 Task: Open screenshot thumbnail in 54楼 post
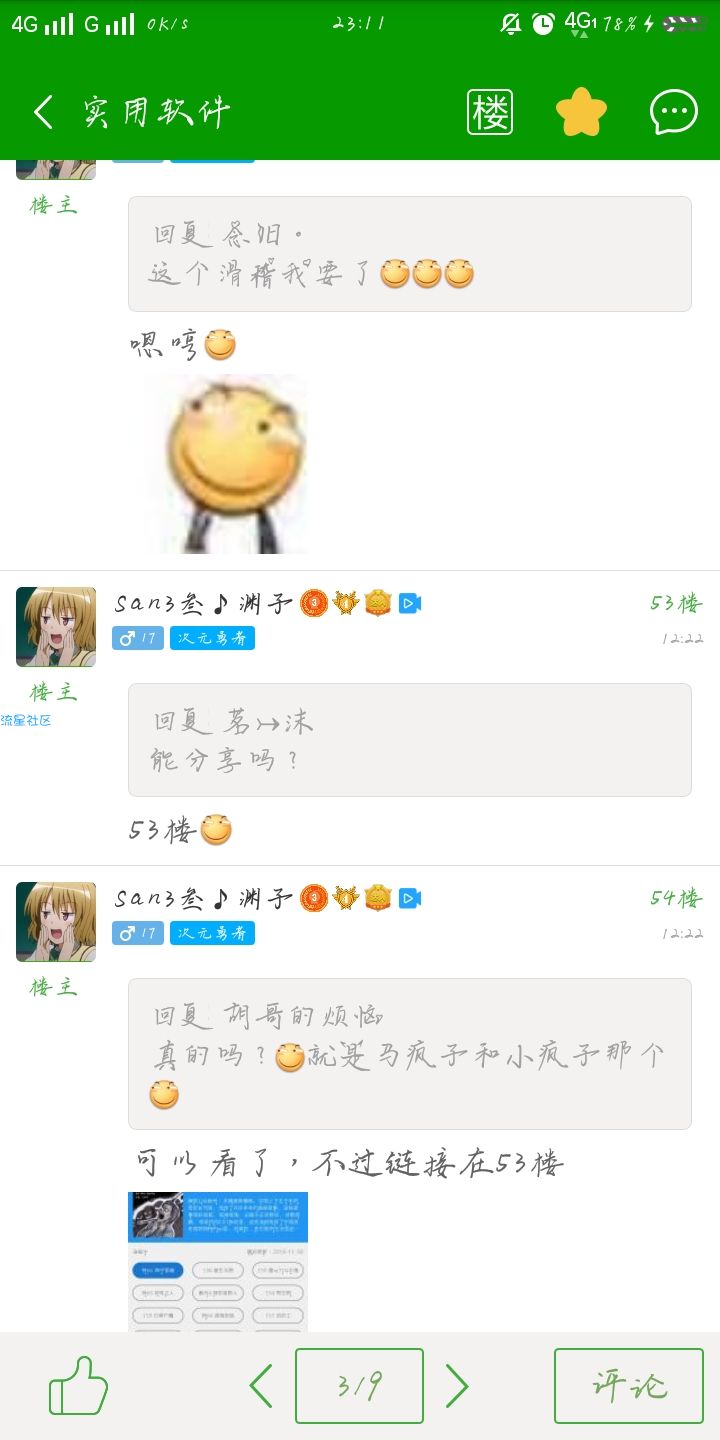(218, 1261)
